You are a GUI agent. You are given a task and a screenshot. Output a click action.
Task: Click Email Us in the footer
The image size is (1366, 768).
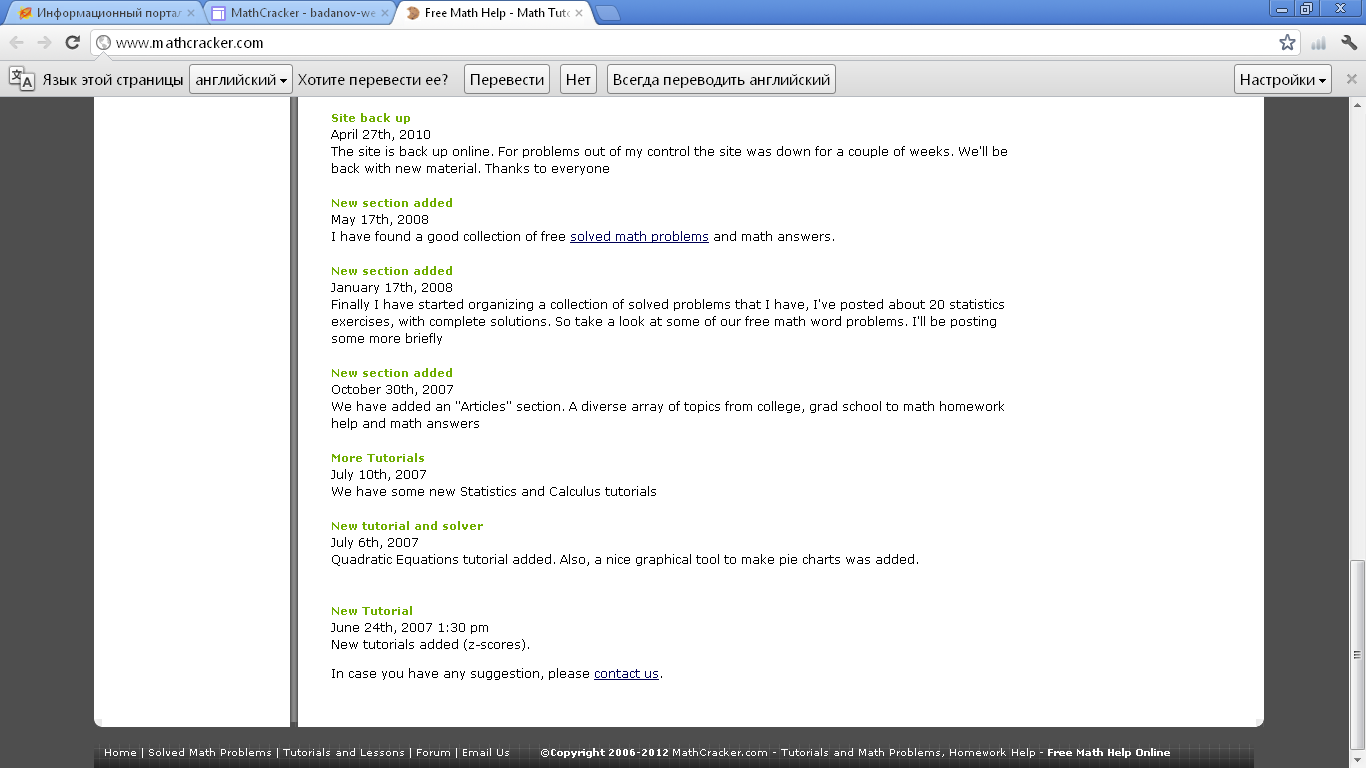click(486, 753)
